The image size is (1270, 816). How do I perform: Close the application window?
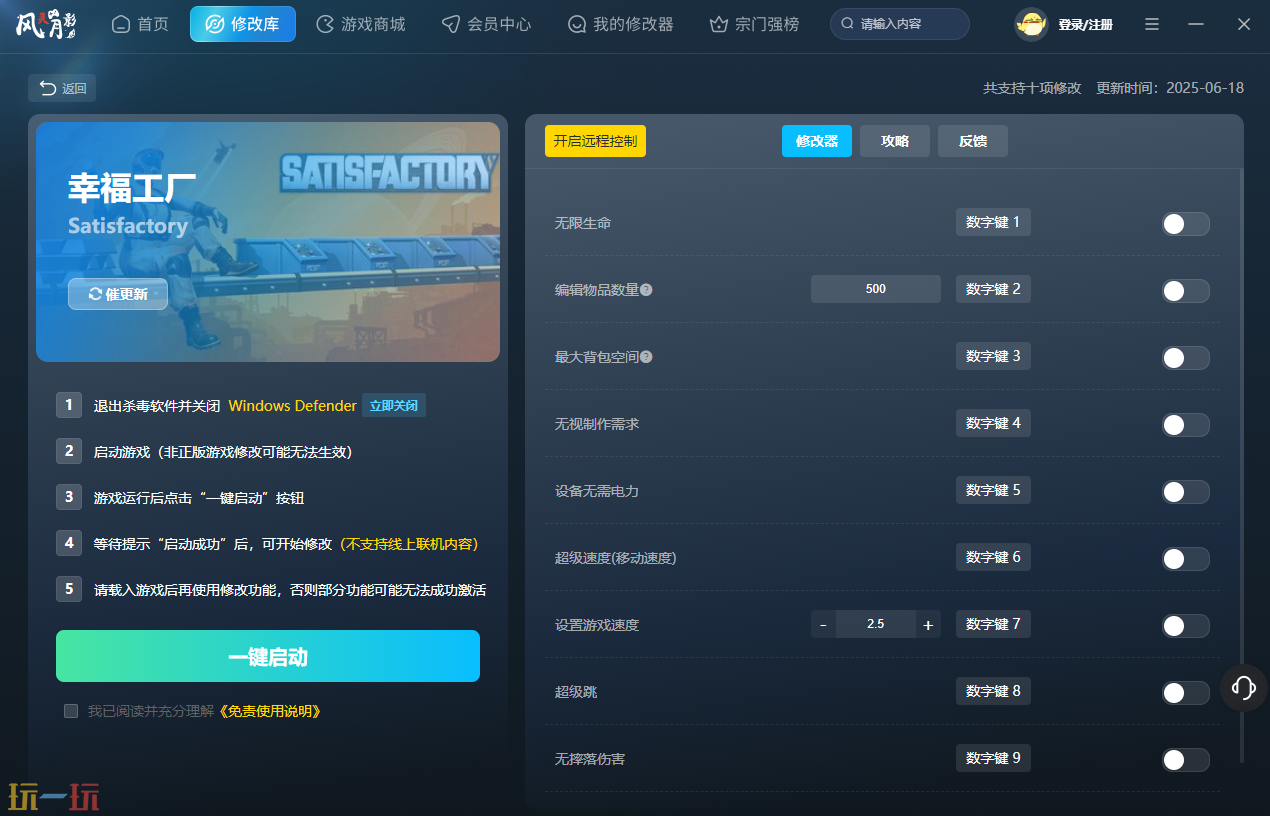point(1243,24)
